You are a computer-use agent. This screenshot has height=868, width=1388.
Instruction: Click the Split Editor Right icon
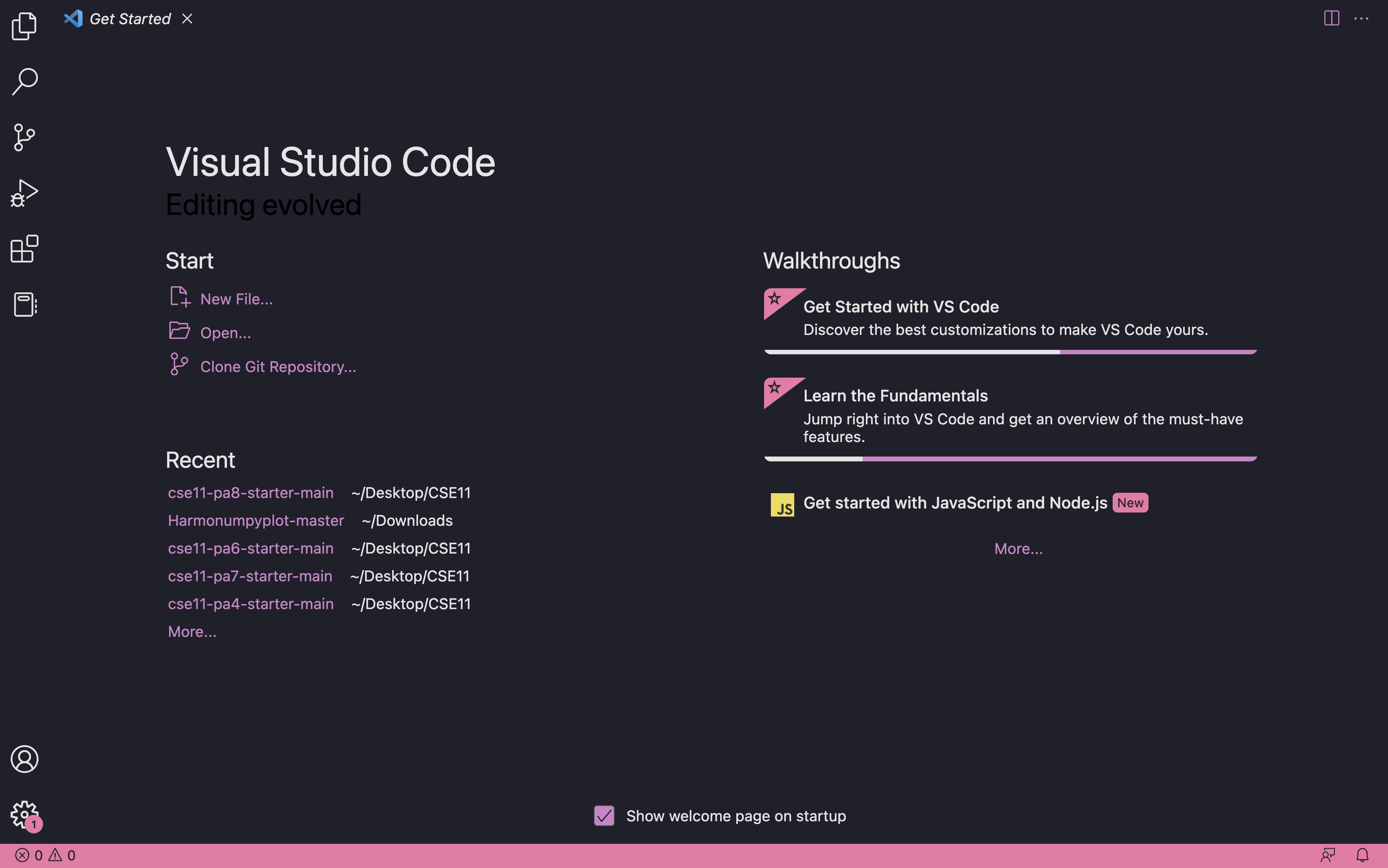(x=1331, y=19)
